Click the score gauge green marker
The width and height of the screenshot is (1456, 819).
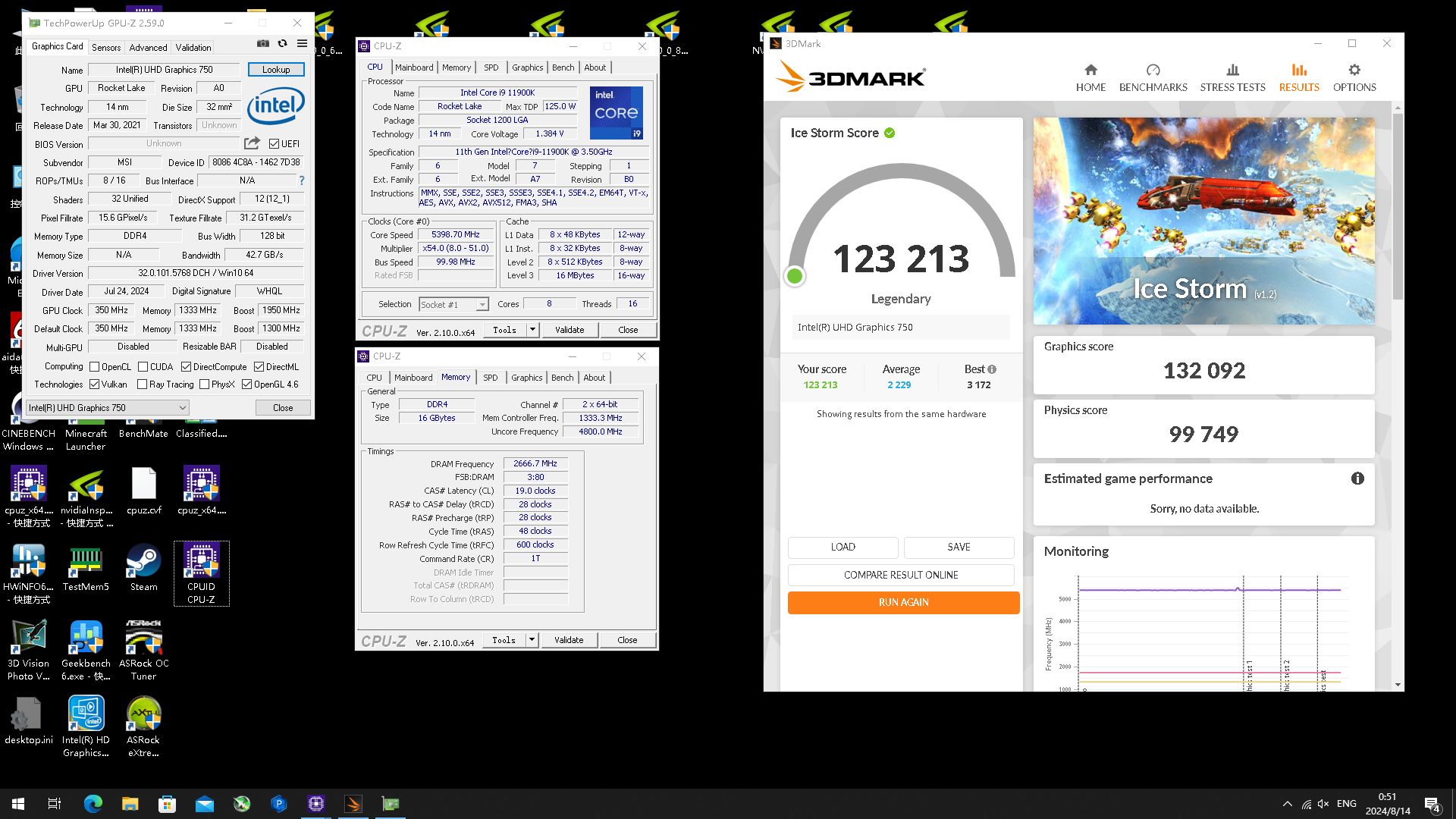tap(795, 276)
